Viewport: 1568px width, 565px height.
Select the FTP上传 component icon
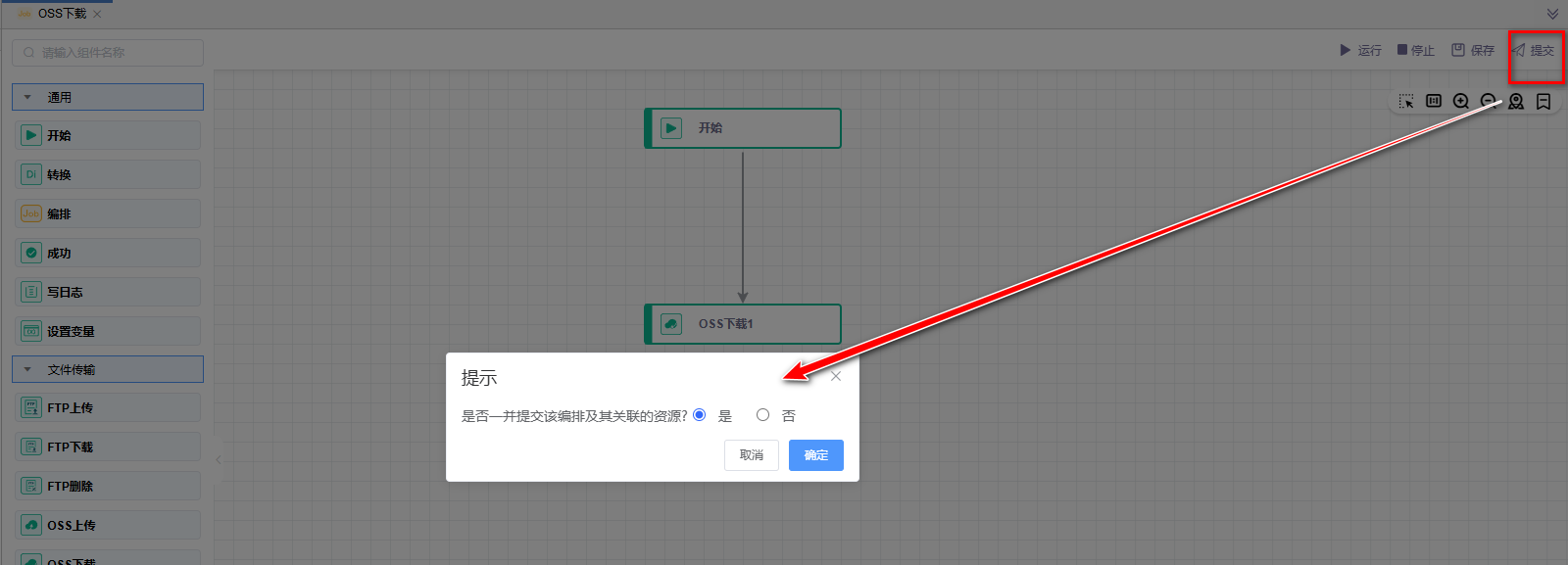tap(31, 407)
